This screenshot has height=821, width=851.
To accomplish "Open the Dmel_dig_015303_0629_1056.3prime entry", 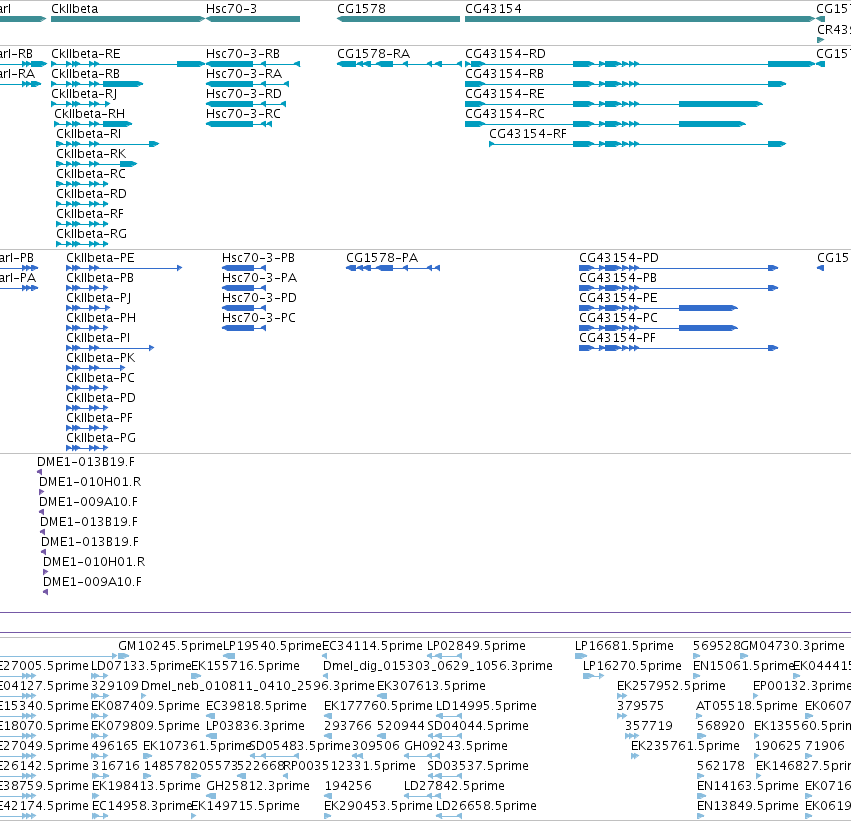I will (438, 666).
